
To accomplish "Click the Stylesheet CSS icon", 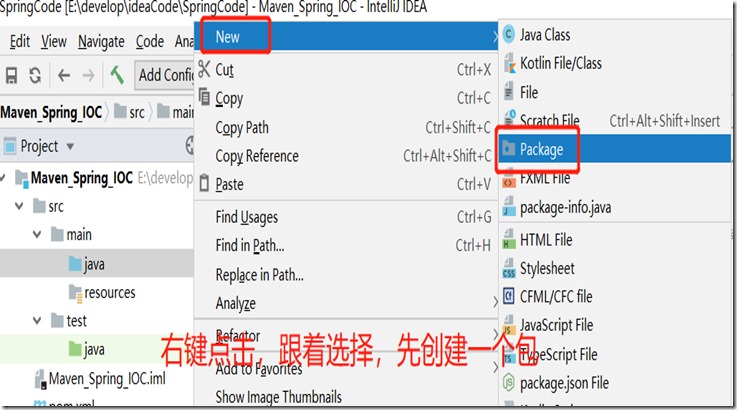I will click(x=509, y=268).
